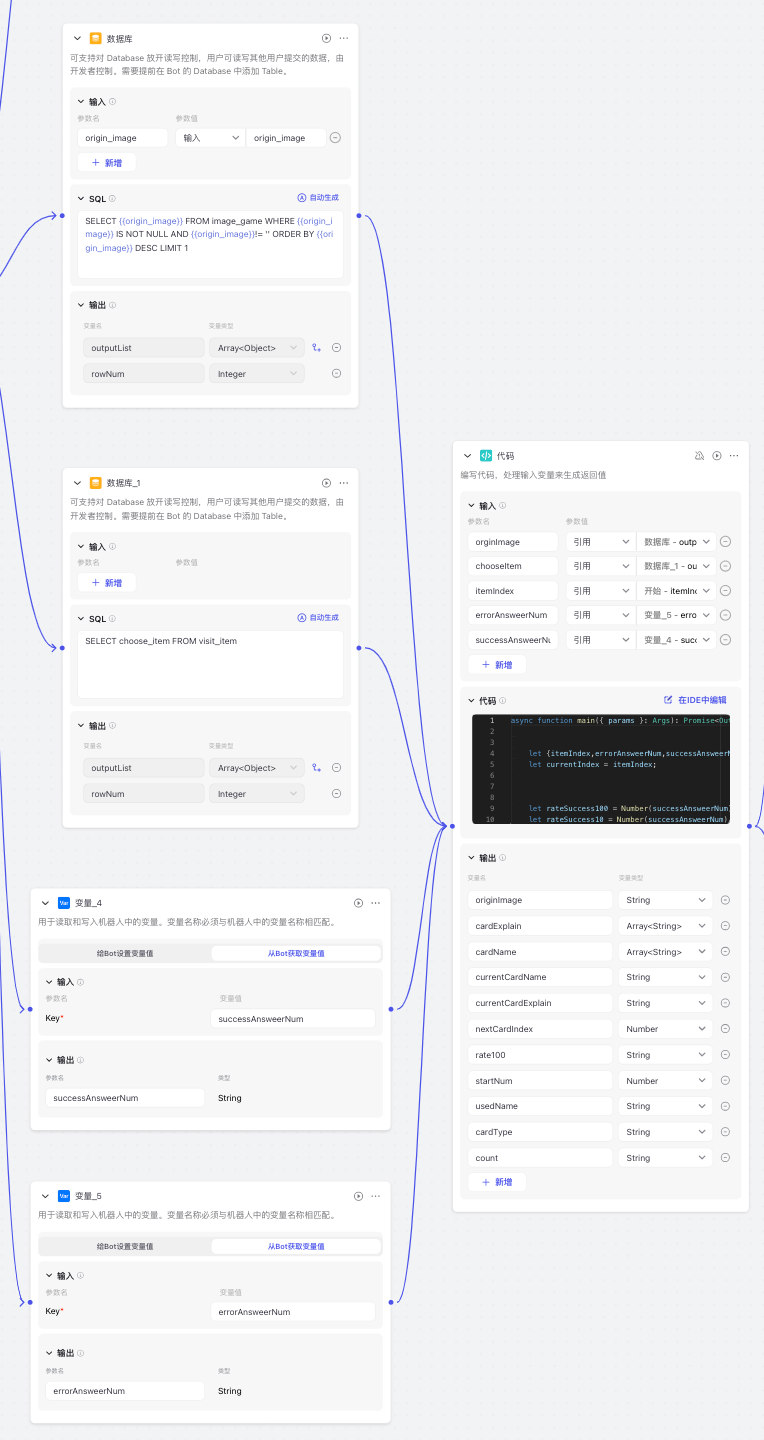Open Integer type dropdown for 数据库_1 rowNum
Viewport: 764px width, 1440px height.
pos(256,794)
